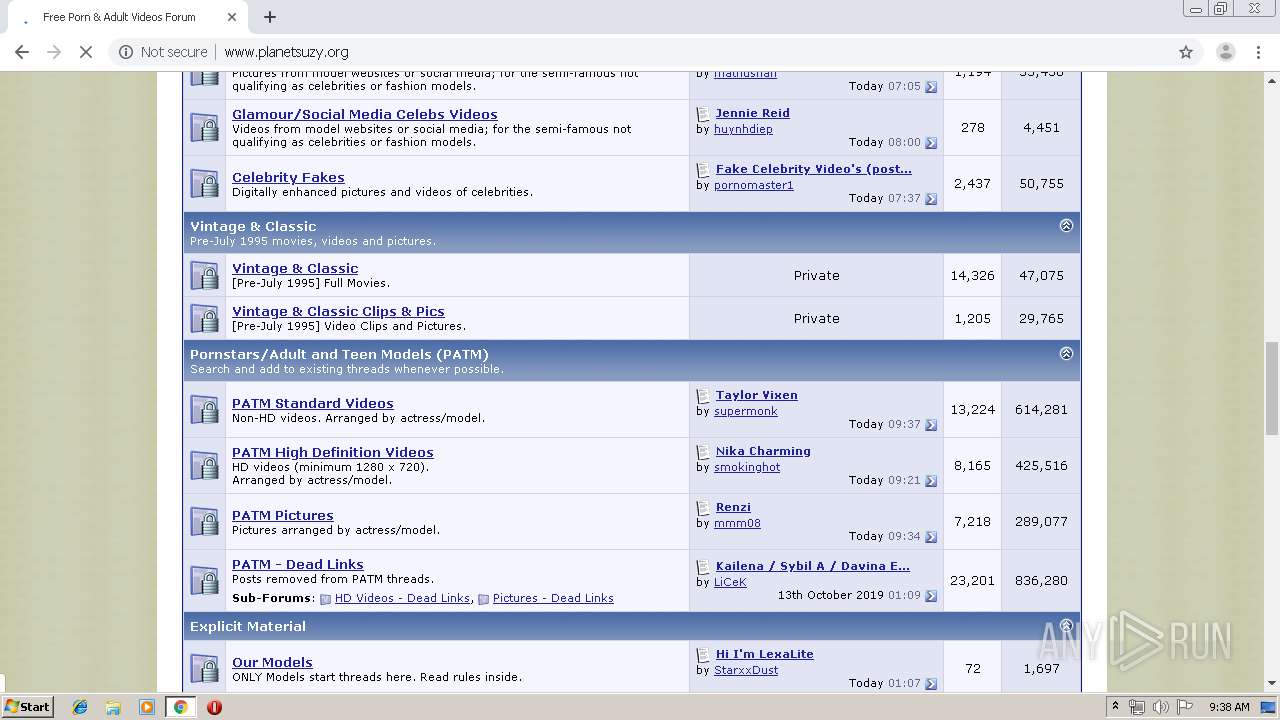1280x720 pixels.
Task: Click forum status icon for PATM High Definition Videos
Action: [x=205, y=466]
